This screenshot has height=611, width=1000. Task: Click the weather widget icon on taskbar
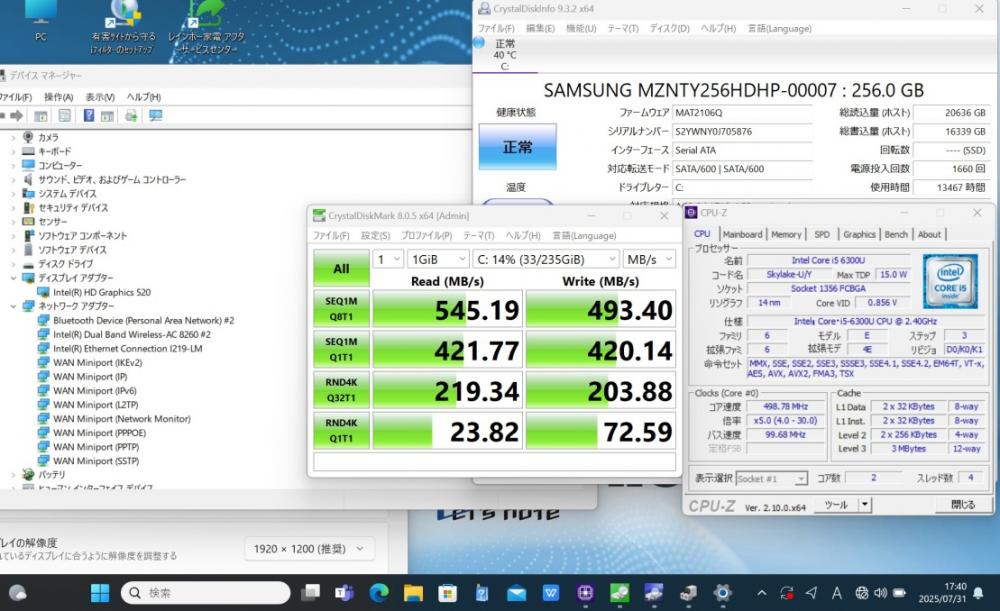18,593
